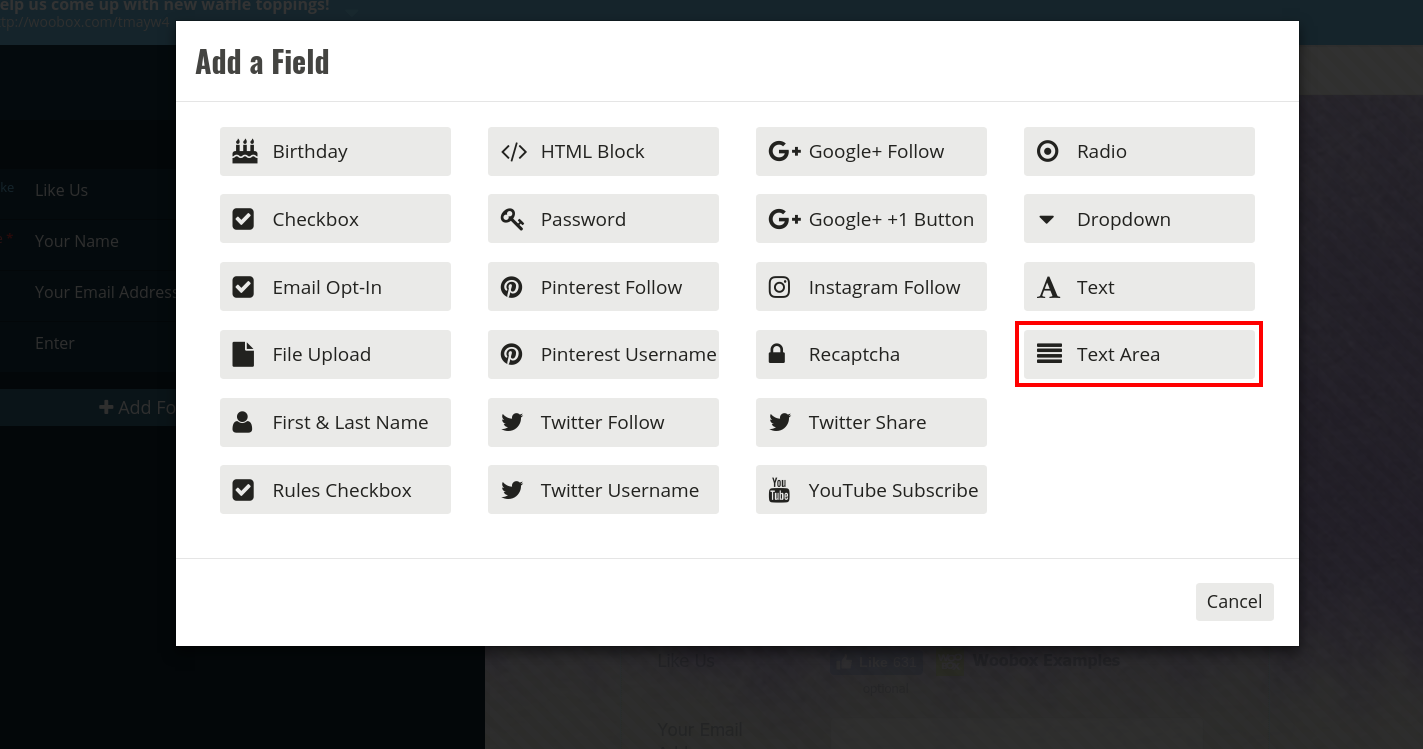This screenshot has width=1423, height=749.
Task: Add a Radio field
Action: tap(1139, 151)
